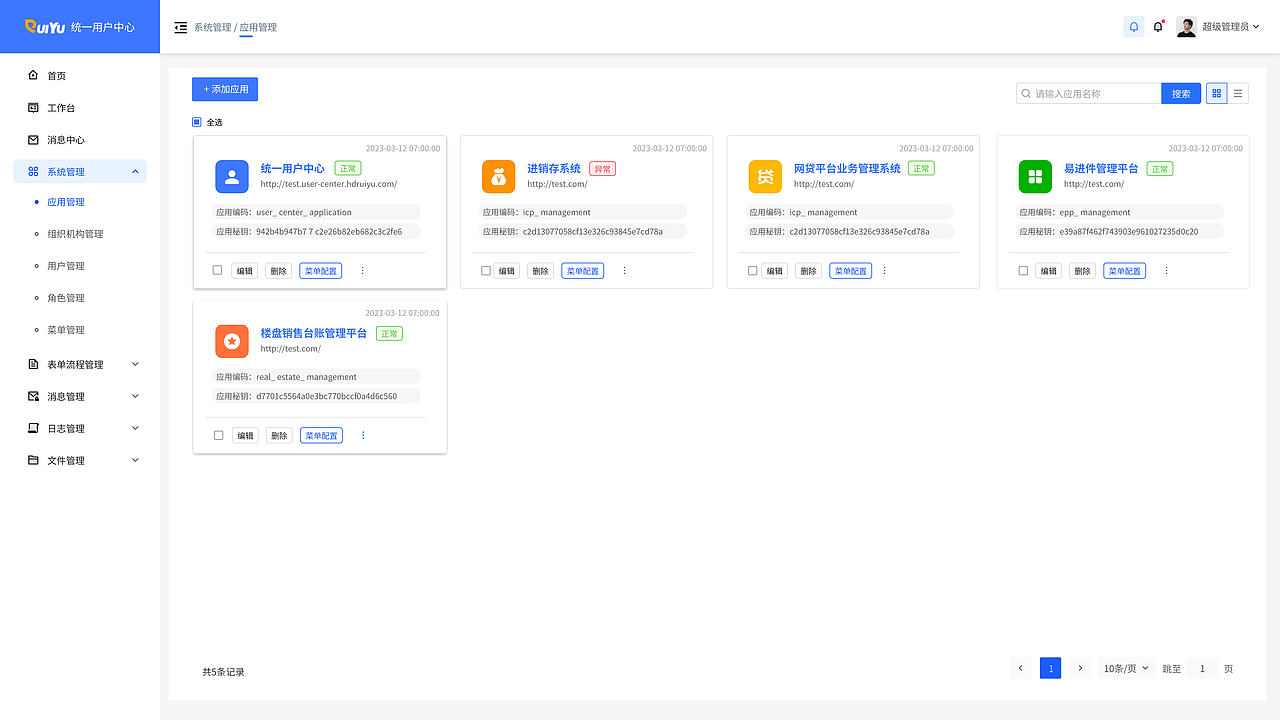Click 菜单配置 on the 进销存系统 card
Viewport: 1280px width, 720px height.
coord(582,271)
